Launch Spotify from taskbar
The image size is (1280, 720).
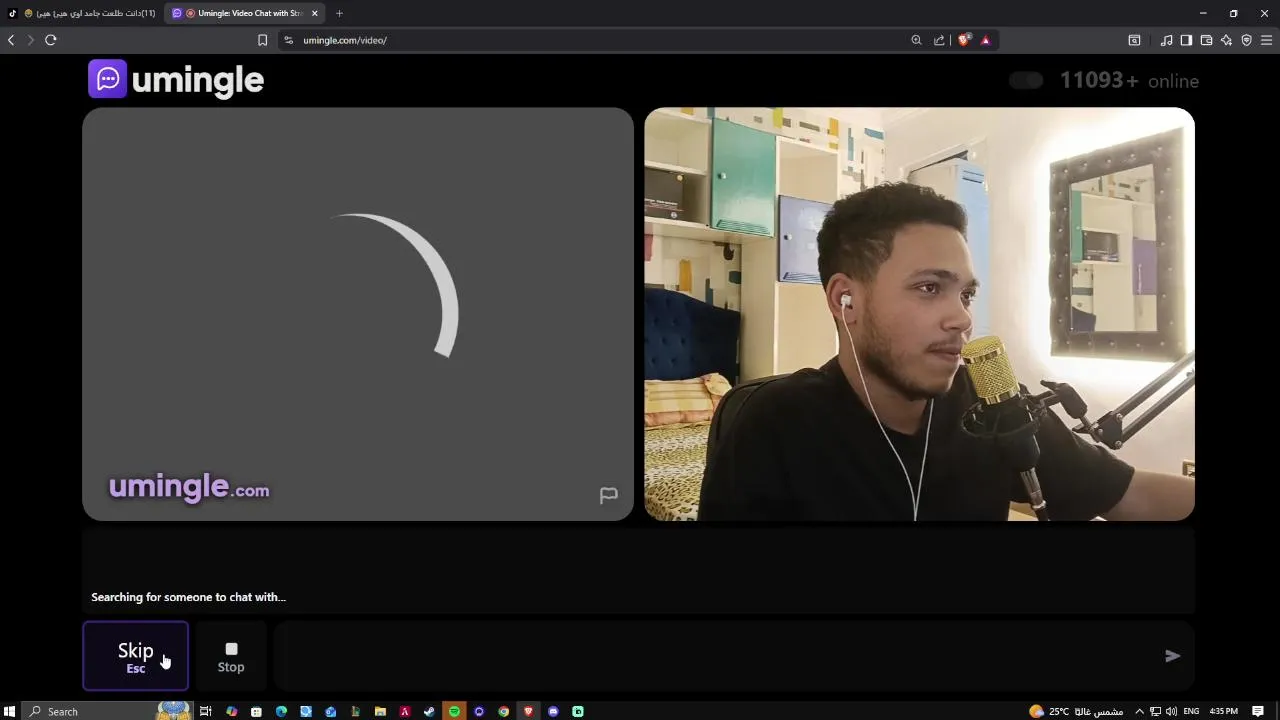454,711
